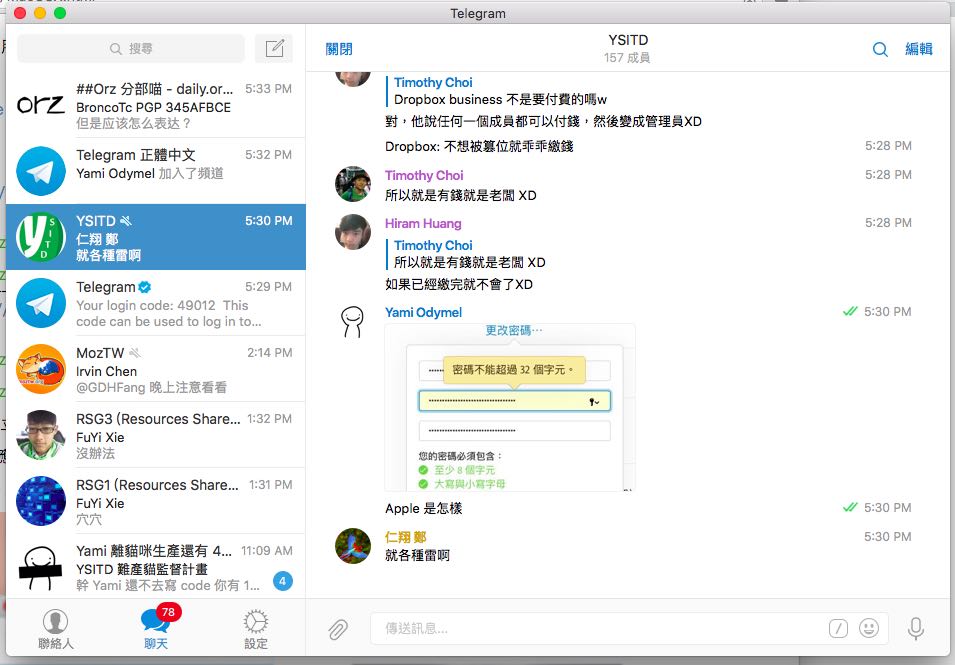Click the microphone voice message icon

coord(916,628)
